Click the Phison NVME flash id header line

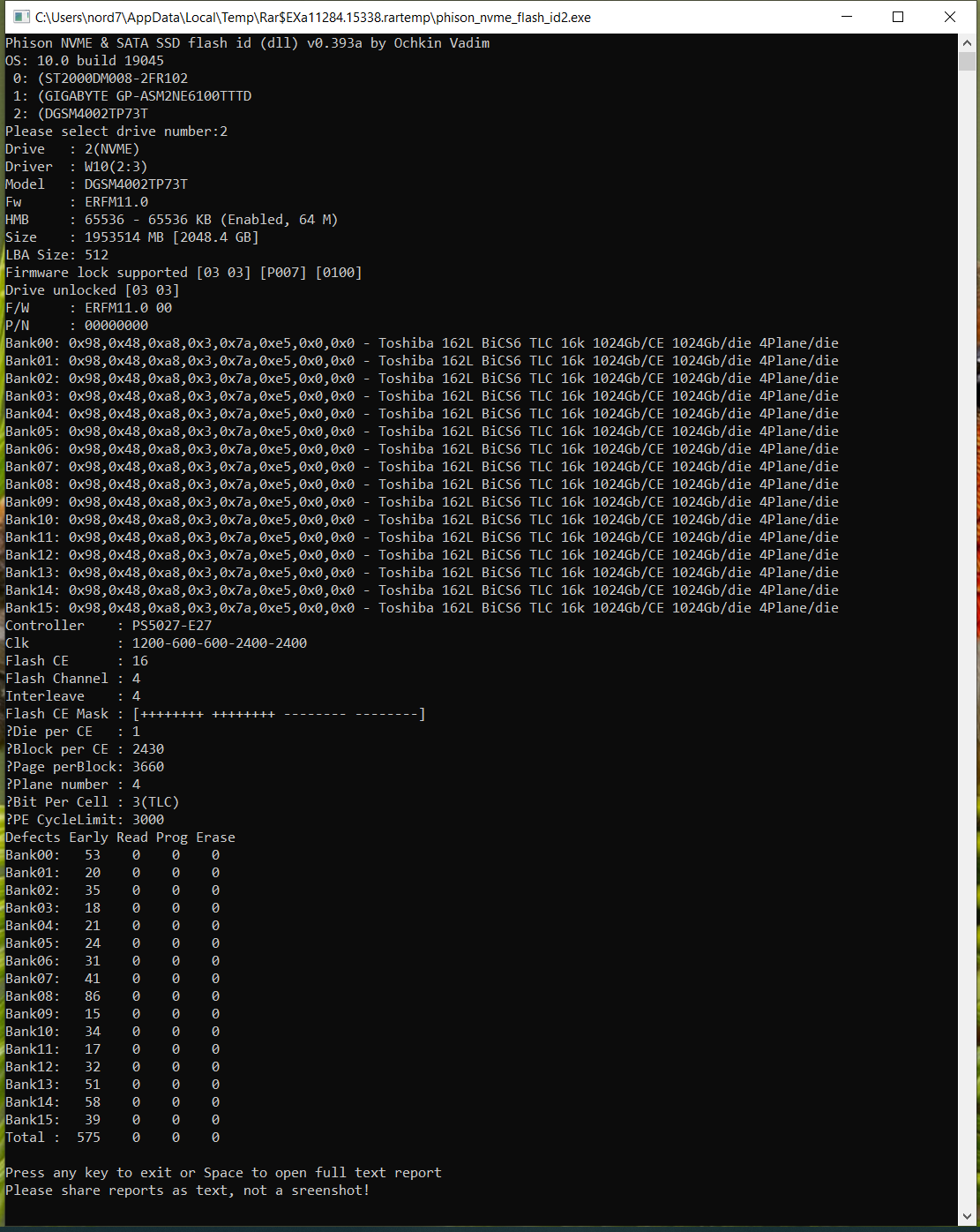point(248,43)
